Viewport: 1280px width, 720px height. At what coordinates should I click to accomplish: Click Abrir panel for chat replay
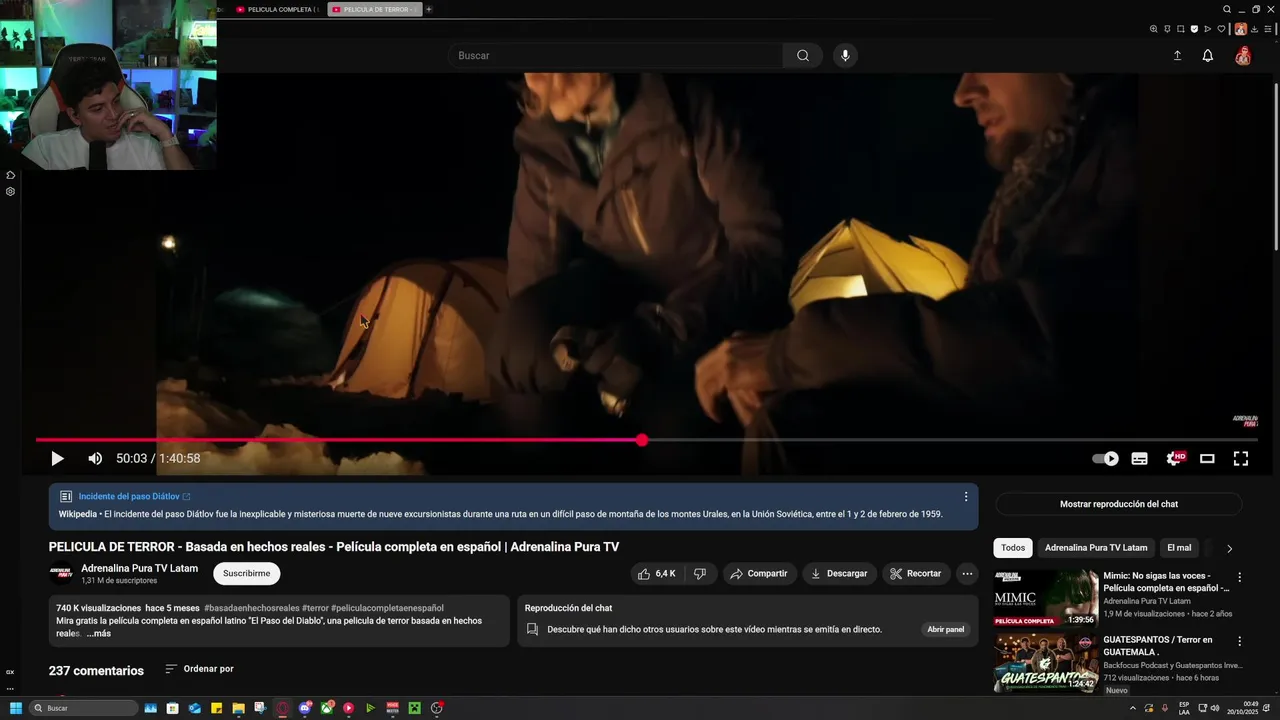946,630
